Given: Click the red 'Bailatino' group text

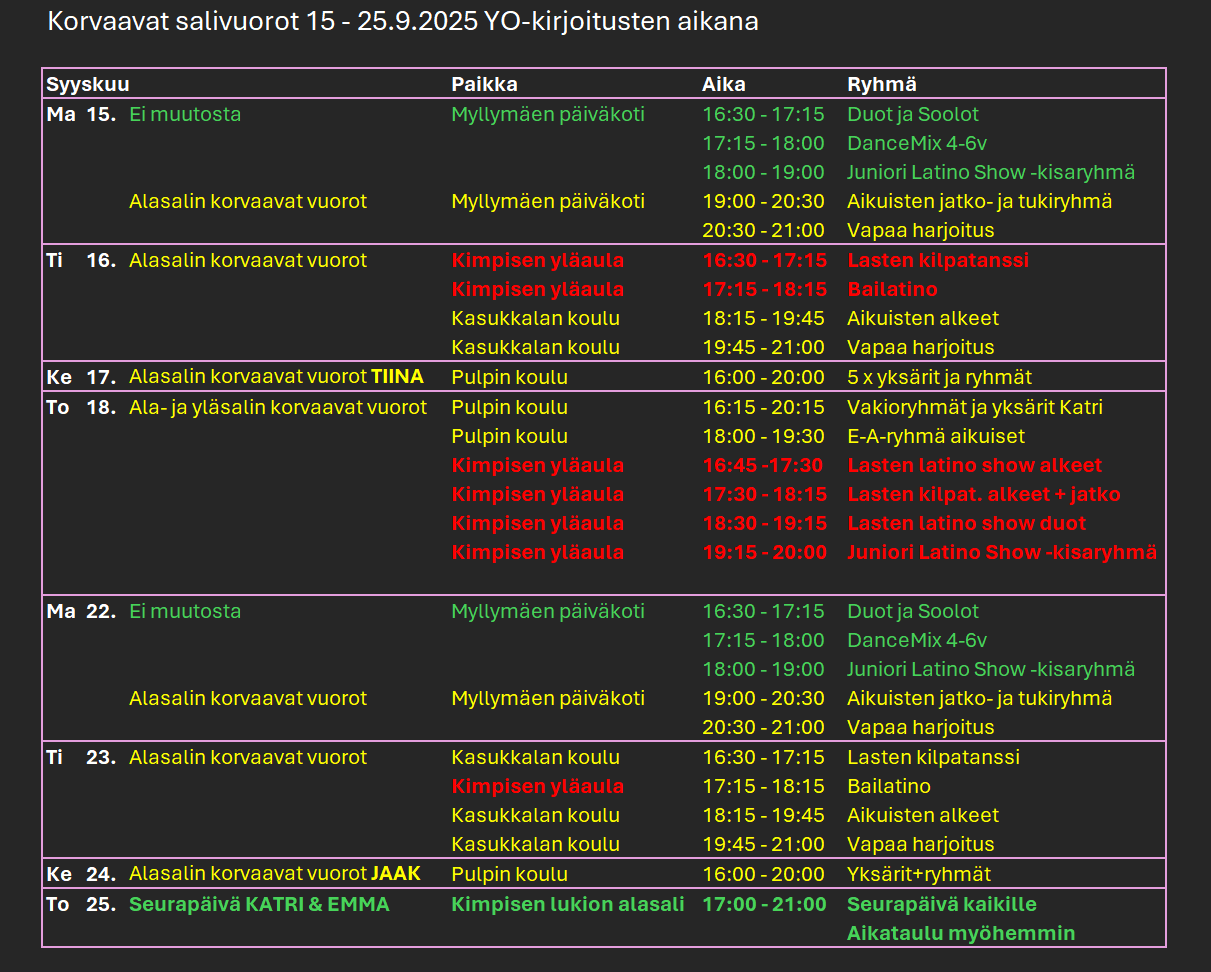Looking at the screenshot, I should click(893, 289).
